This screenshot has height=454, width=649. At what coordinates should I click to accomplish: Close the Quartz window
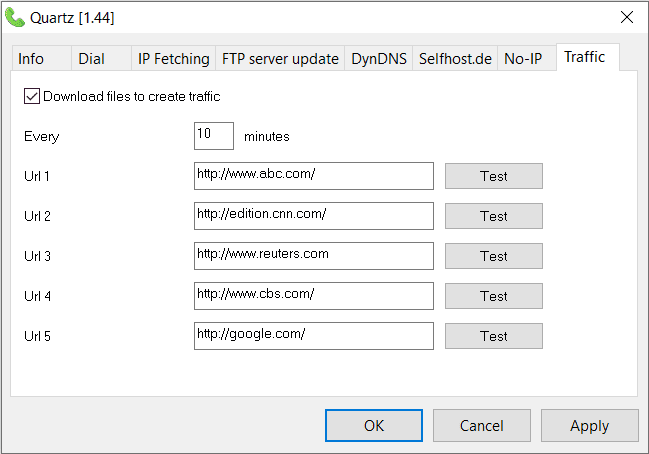pyautogui.click(x=627, y=17)
